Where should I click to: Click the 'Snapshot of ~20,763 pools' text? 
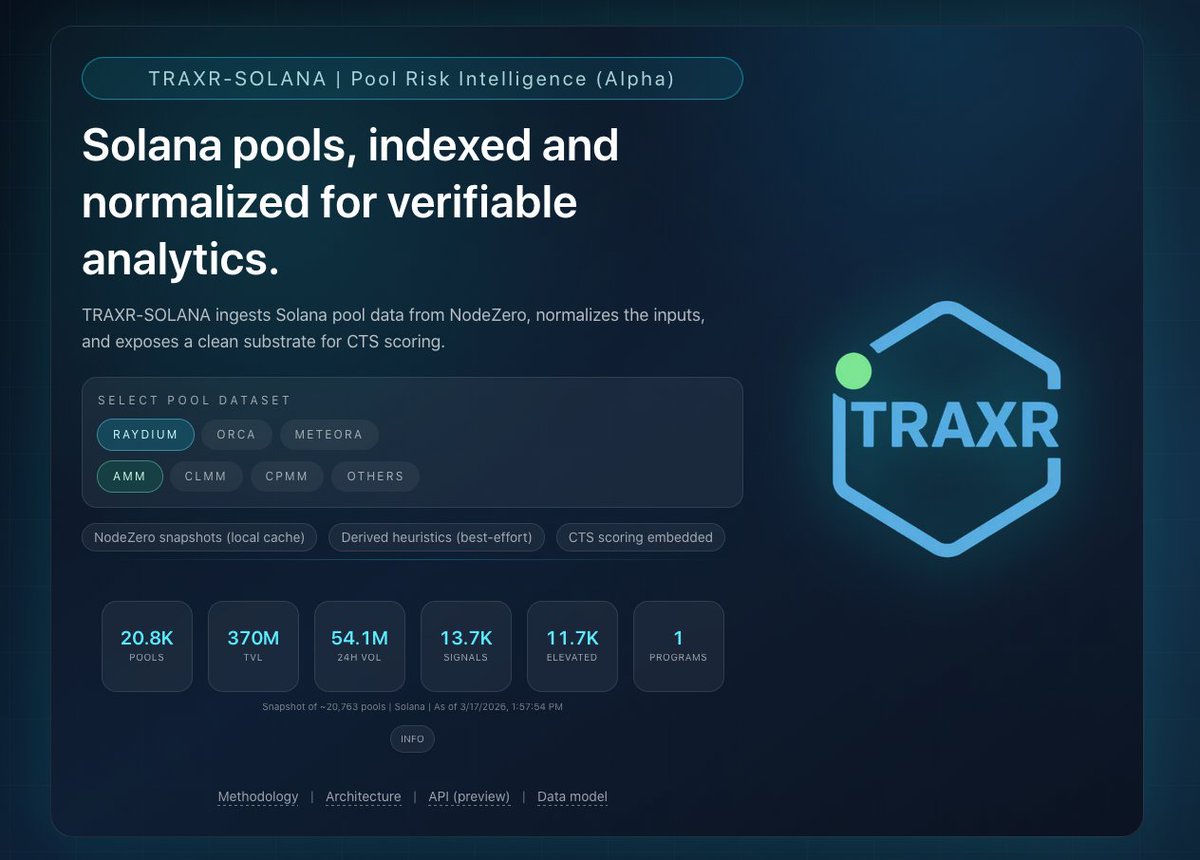(x=412, y=707)
